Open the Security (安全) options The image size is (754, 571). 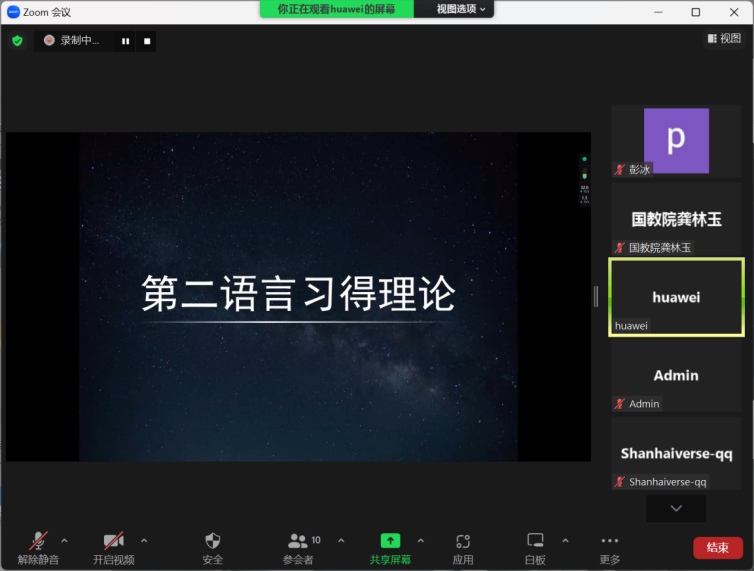212,547
